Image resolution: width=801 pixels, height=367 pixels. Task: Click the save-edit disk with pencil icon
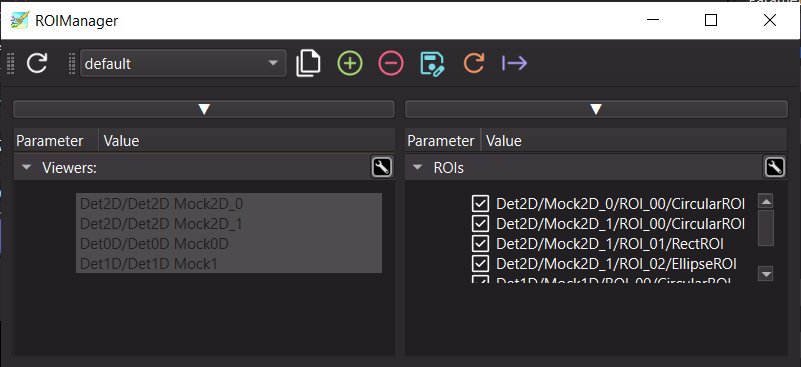tap(432, 63)
